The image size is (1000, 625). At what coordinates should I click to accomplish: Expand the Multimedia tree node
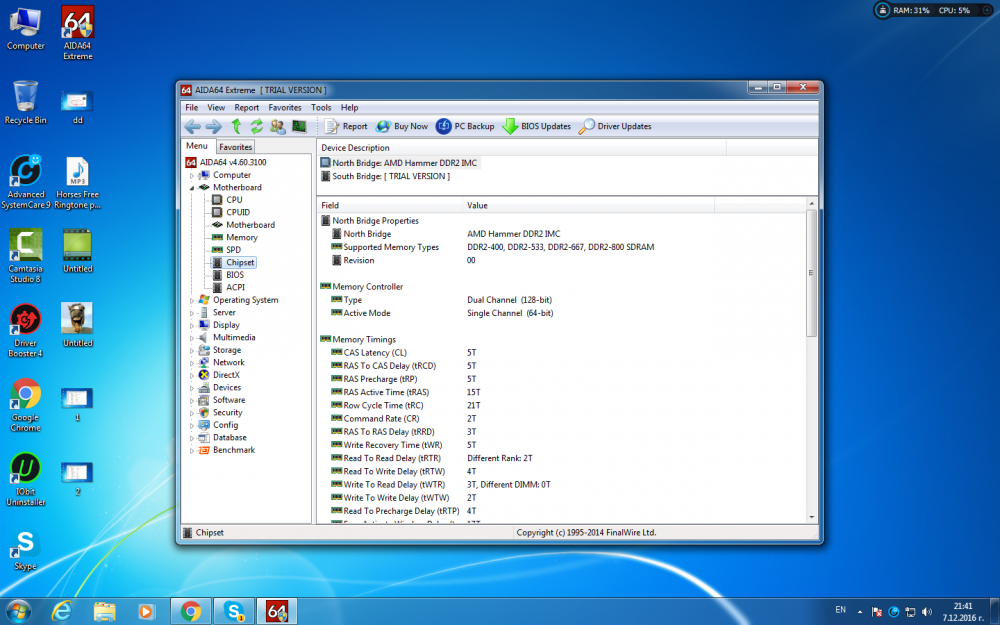(191, 337)
